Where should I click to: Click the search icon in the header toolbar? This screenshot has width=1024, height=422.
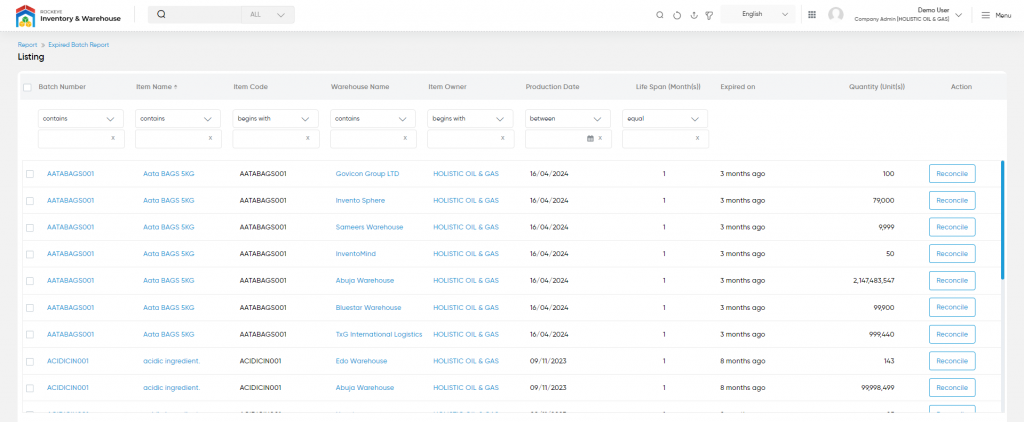(660, 15)
